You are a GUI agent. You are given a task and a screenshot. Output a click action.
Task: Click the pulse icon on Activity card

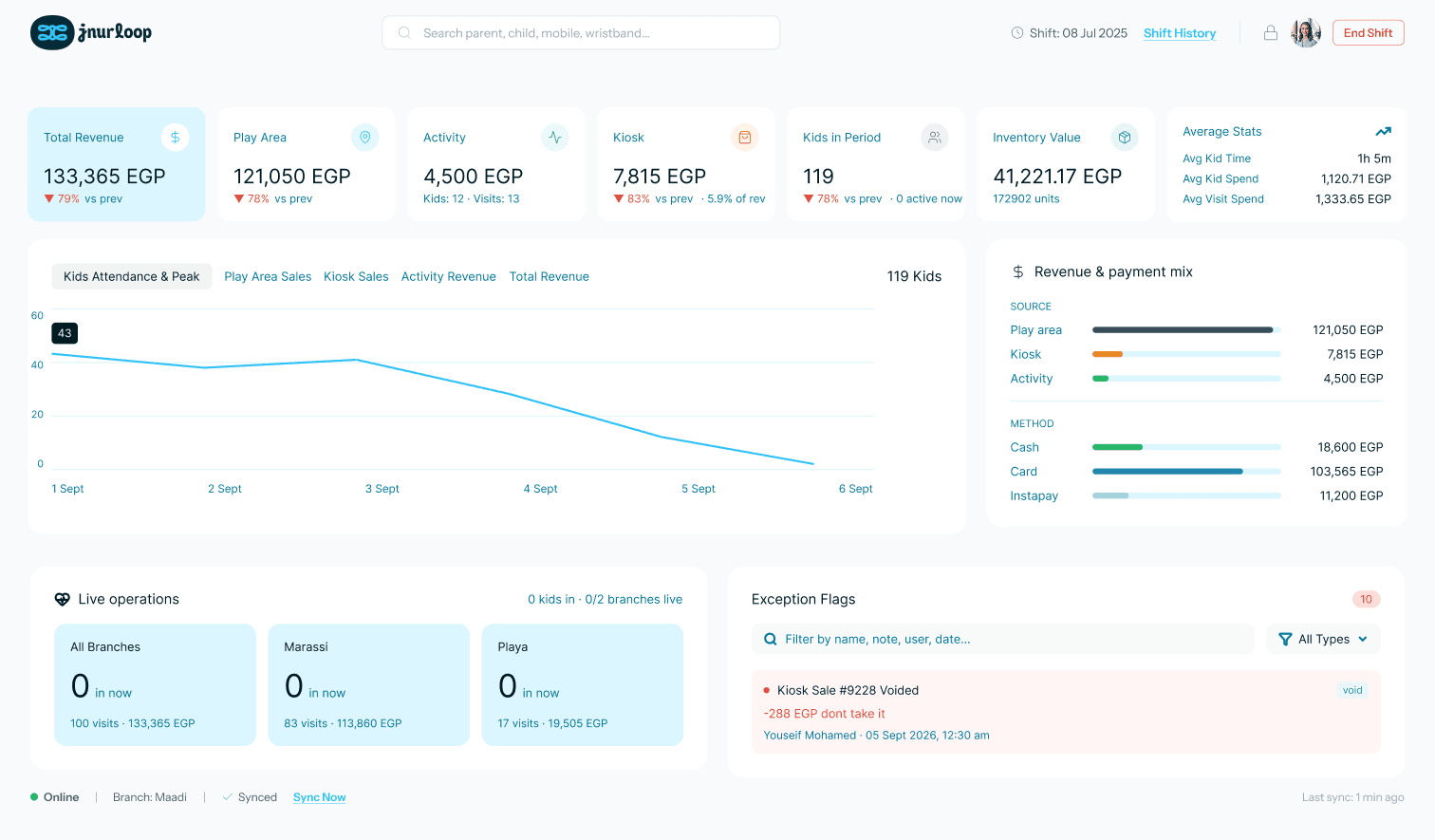click(x=555, y=138)
